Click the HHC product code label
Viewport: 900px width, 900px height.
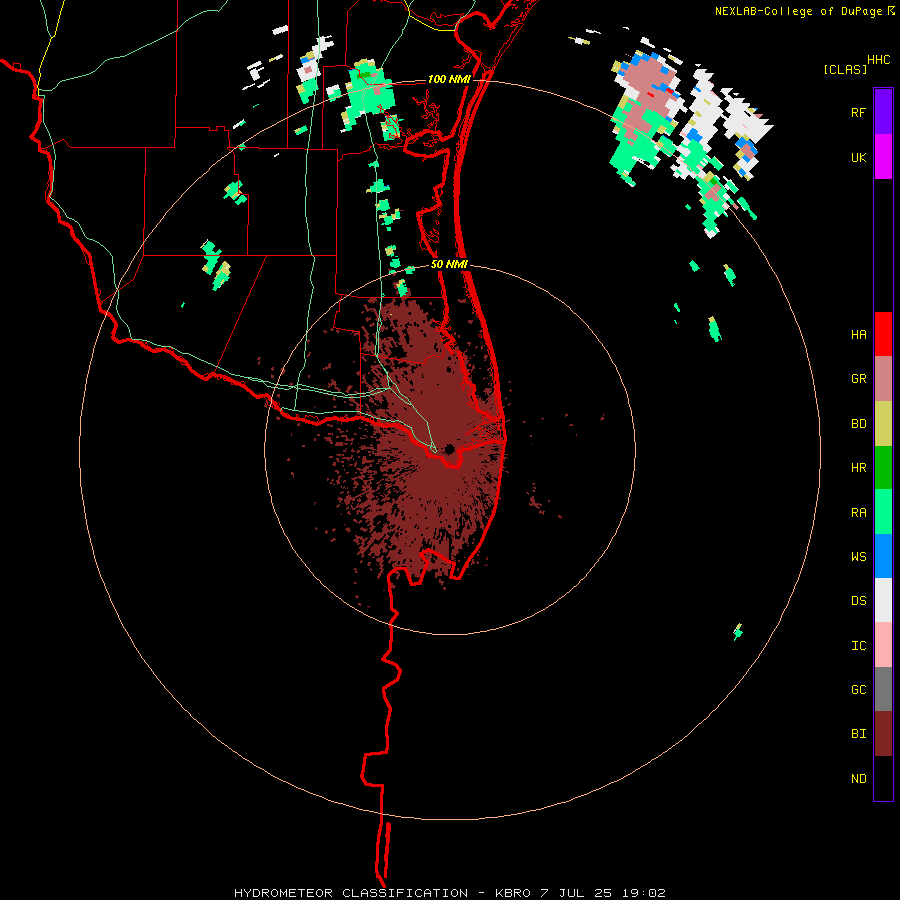[x=878, y=60]
